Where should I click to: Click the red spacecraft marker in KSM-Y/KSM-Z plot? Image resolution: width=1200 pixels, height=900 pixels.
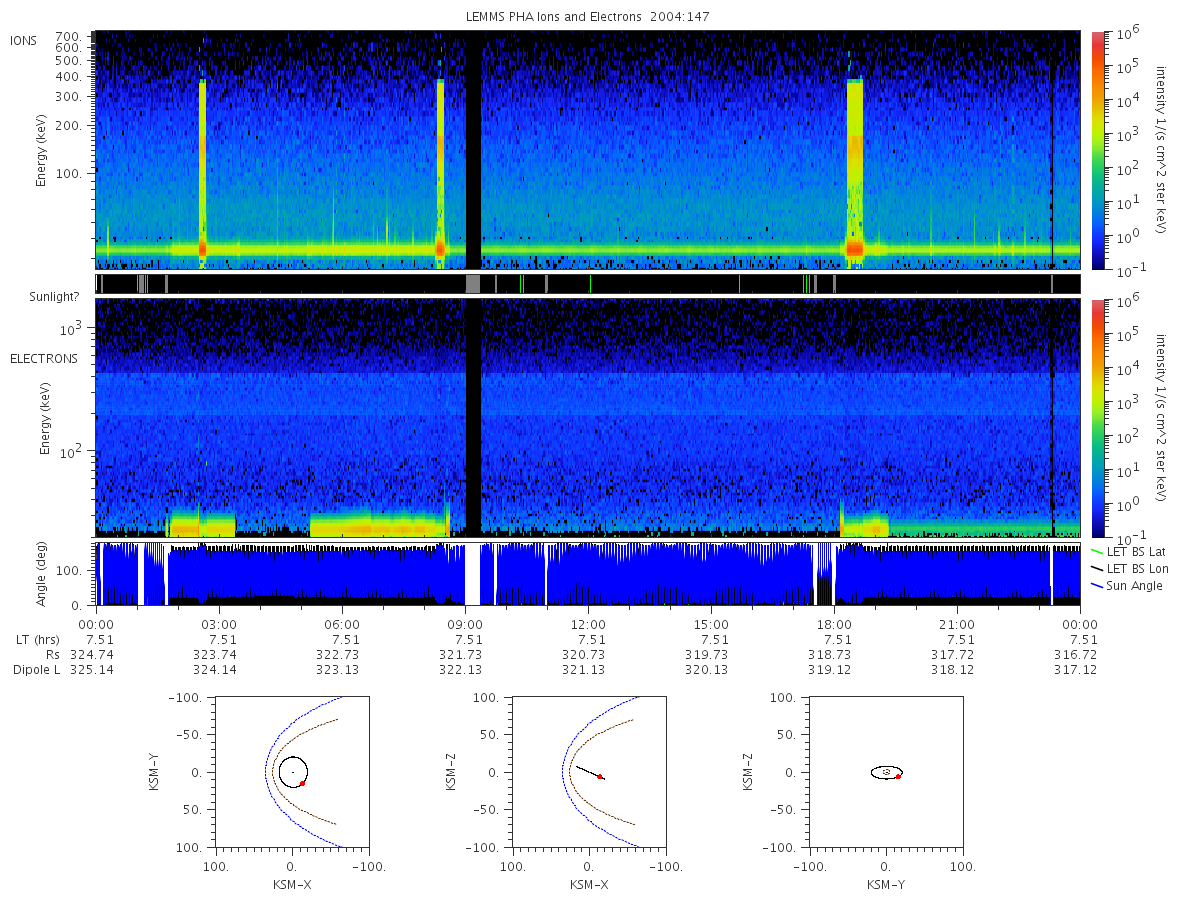[898, 776]
